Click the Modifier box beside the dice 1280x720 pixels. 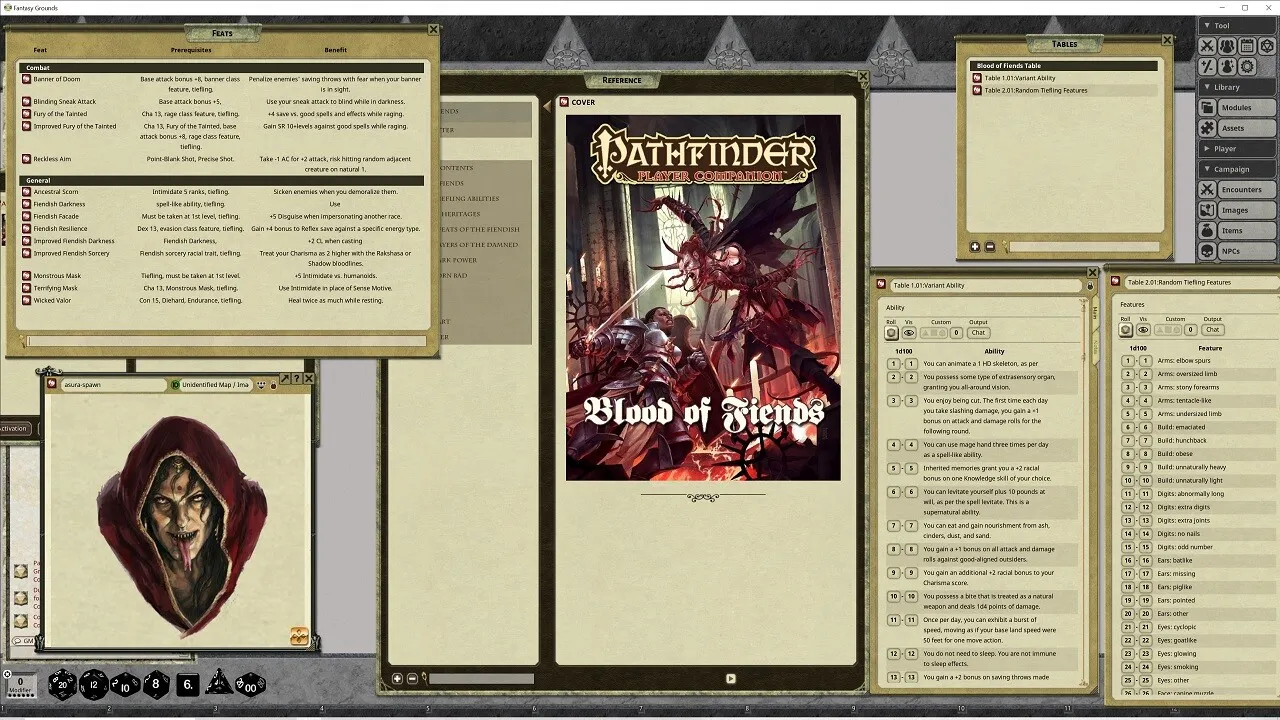(x=20, y=684)
